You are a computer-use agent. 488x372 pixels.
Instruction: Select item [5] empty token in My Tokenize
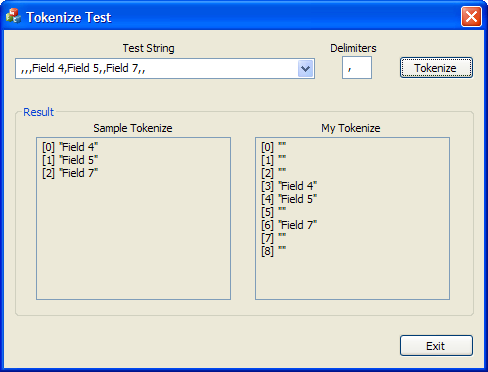[x=274, y=212]
